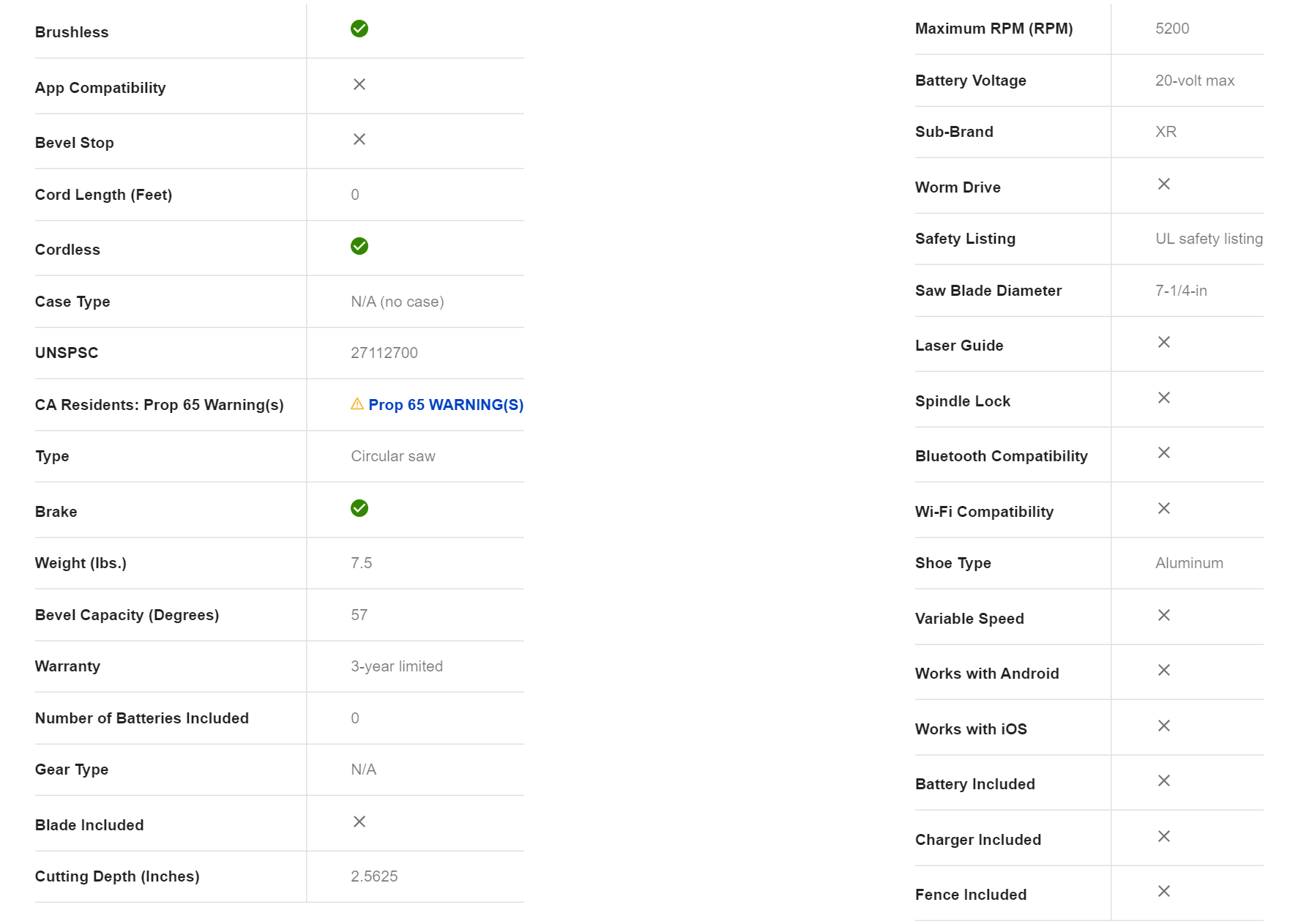Click the green checkmark for Cordless
1290x924 pixels.
[x=359, y=246]
